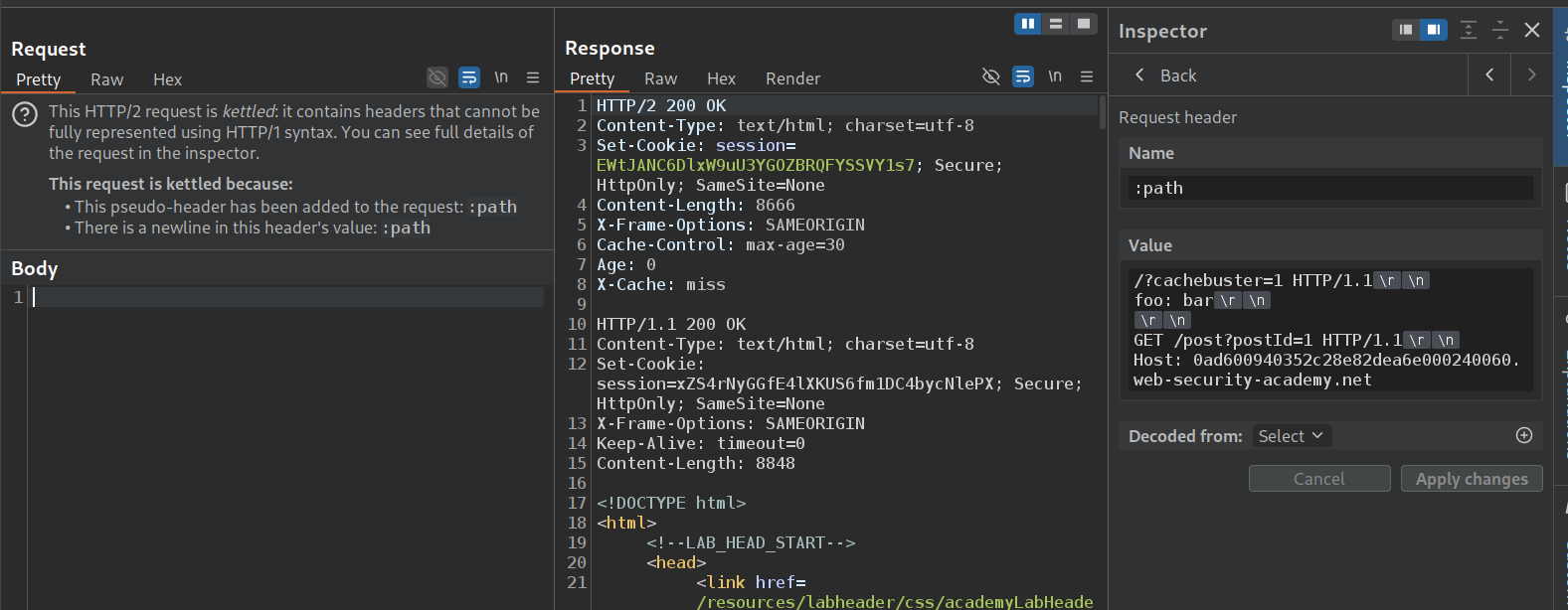Screen dimensions: 1568x610
Task: Open the Response panel hamburger options menu
Action: click(x=1087, y=76)
